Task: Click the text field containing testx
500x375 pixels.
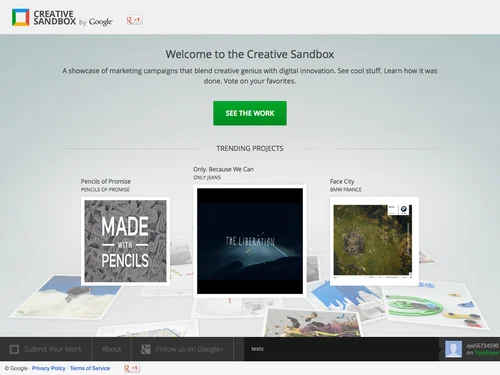Action: (x=341, y=349)
